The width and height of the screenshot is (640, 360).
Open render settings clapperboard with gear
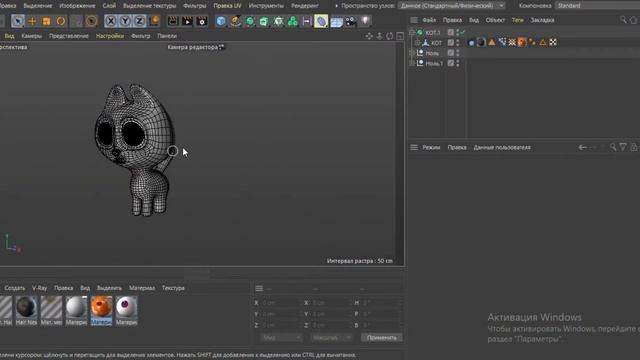(x=202, y=21)
